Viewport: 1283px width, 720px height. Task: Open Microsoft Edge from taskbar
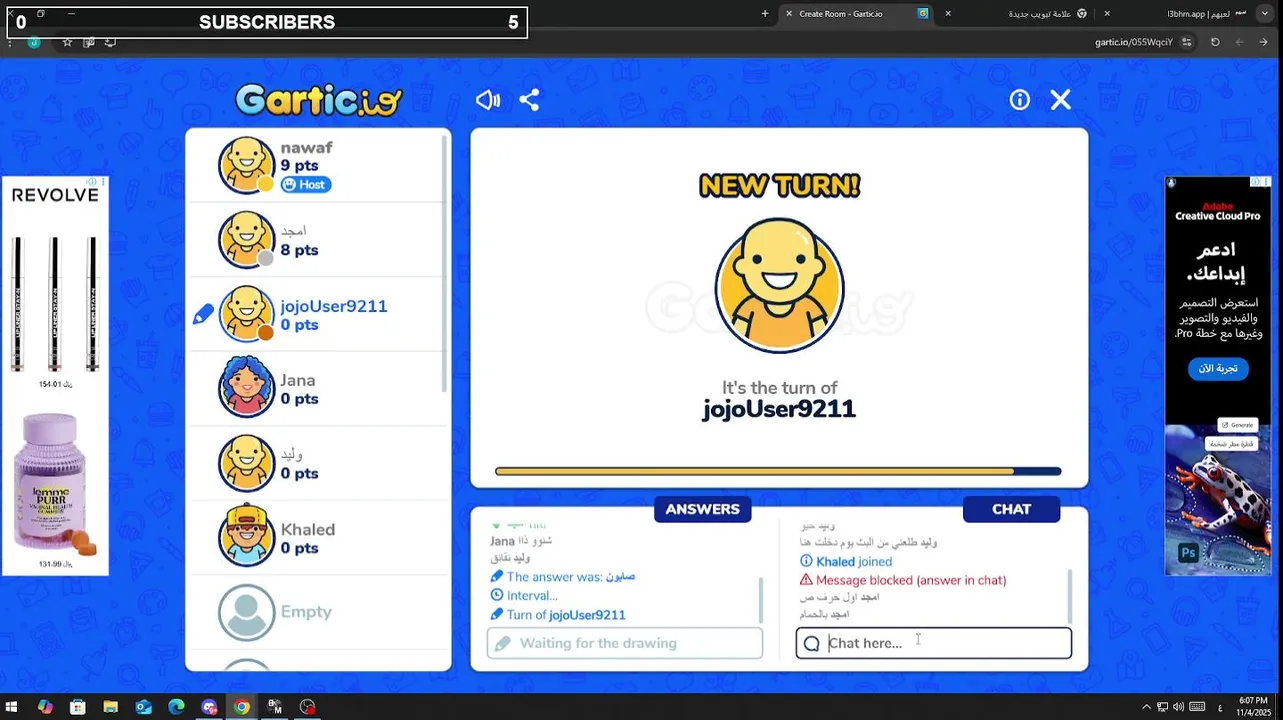(x=177, y=707)
